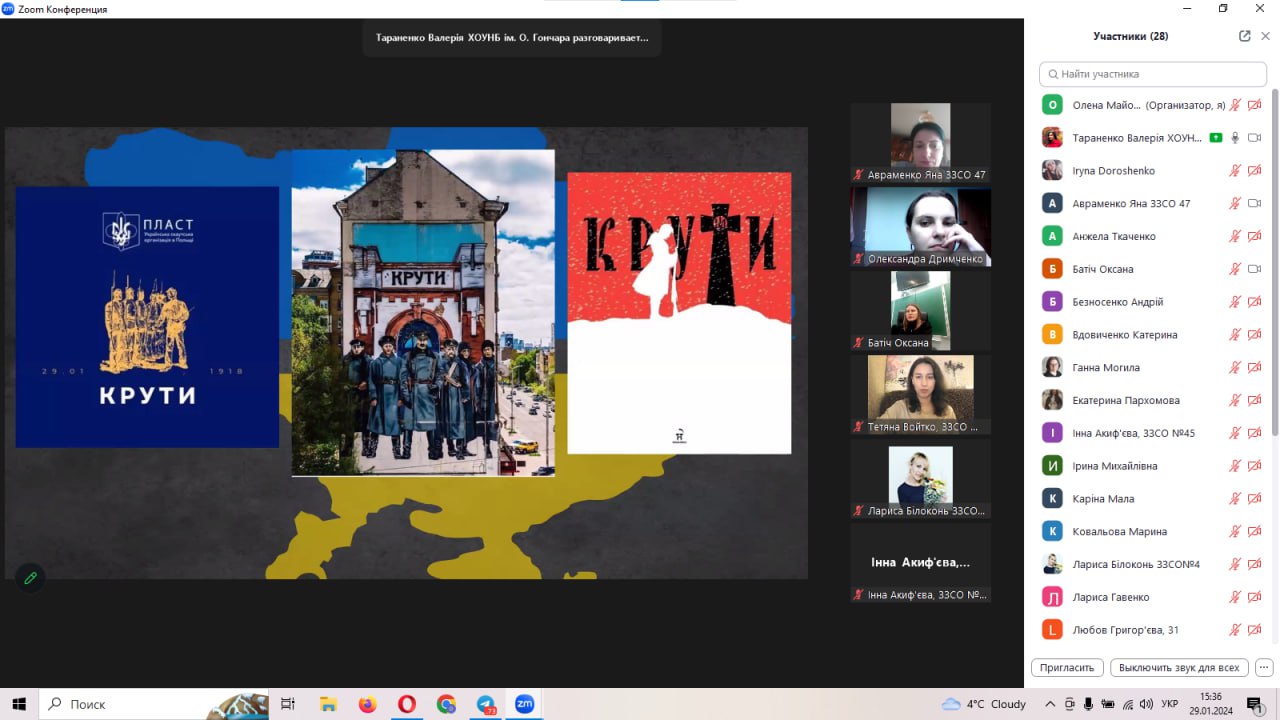Screen dimensions: 1280x720
Task: Click the Пригласить invite button
Action: (x=1067, y=668)
